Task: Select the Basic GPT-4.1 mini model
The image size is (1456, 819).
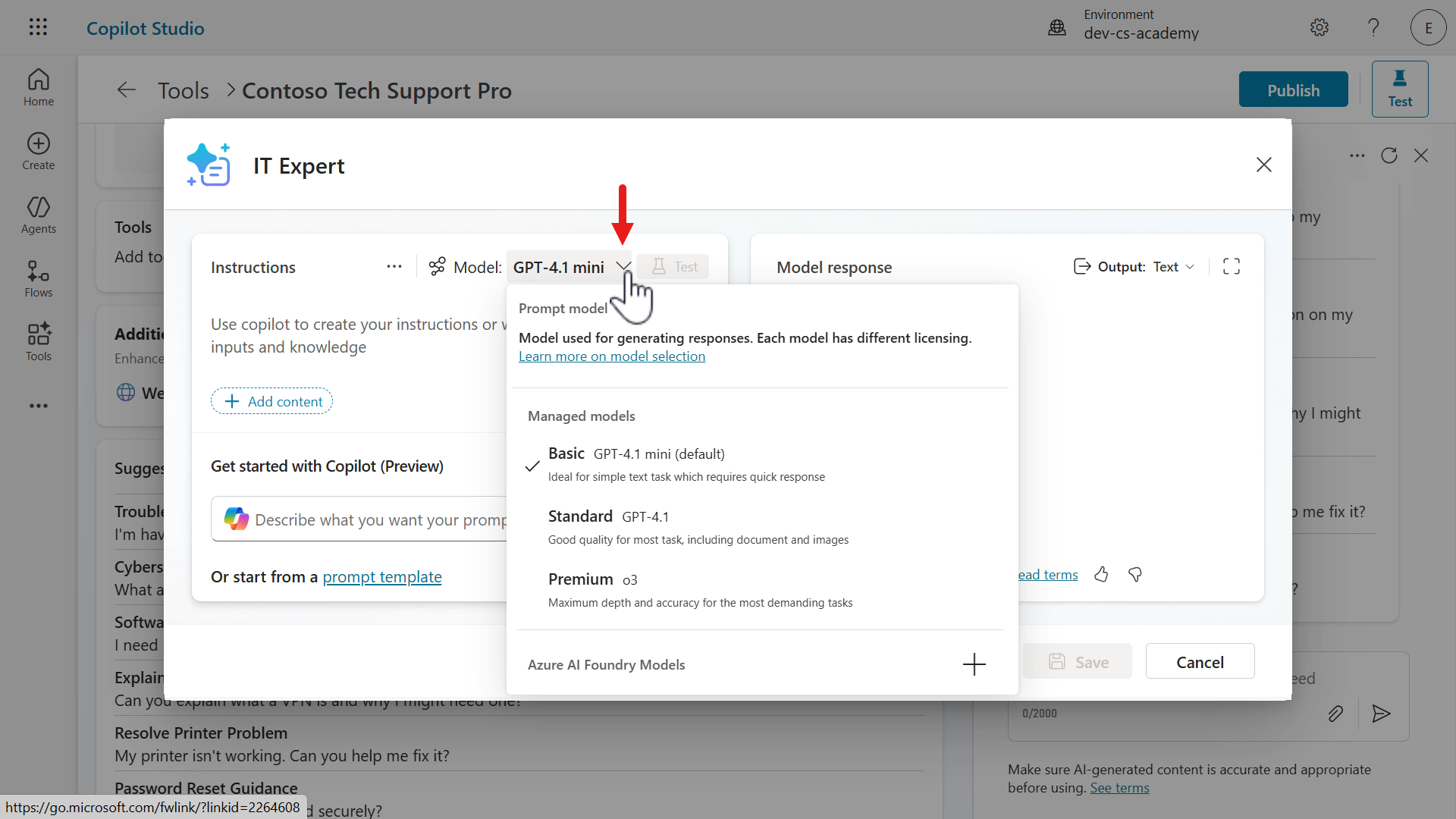Action: (635, 463)
